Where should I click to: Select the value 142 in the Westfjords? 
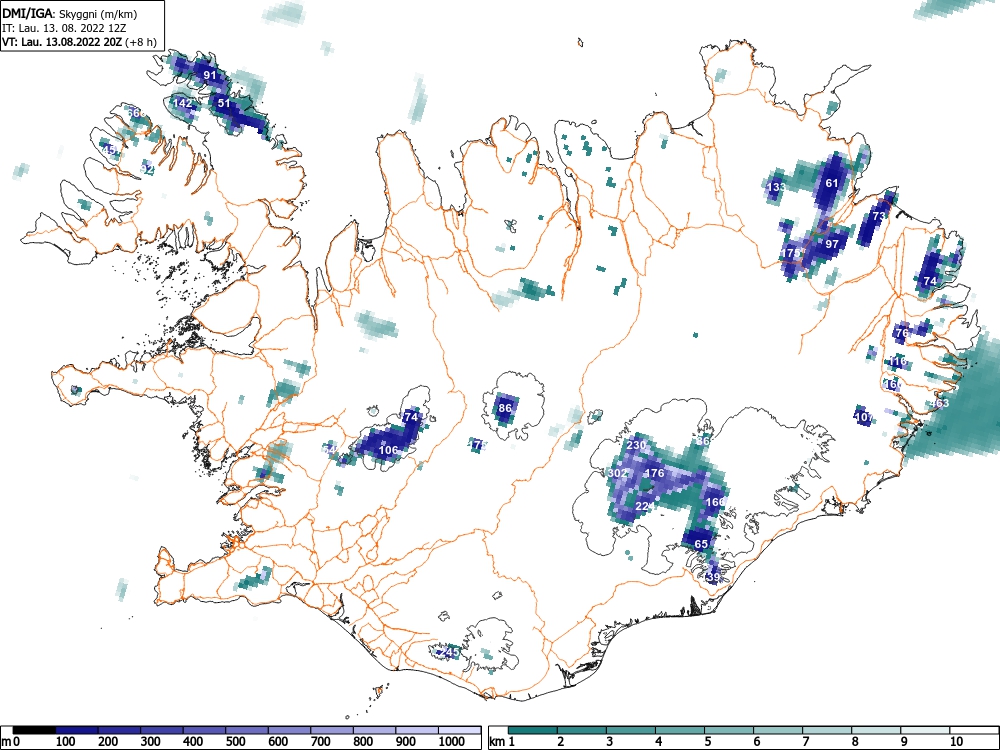click(x=182, y=103)
